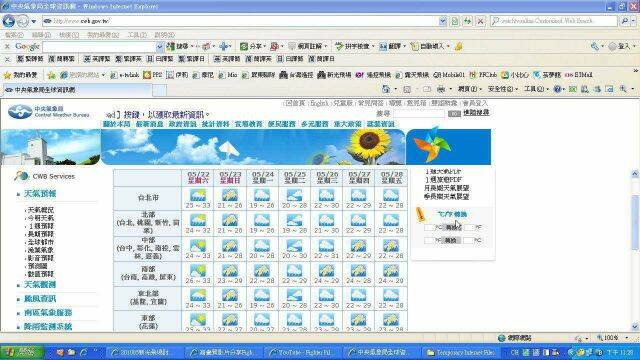
Task: Click the Central Weather Bureau logo
Action: pyautogui.click(x=49, y=111)
